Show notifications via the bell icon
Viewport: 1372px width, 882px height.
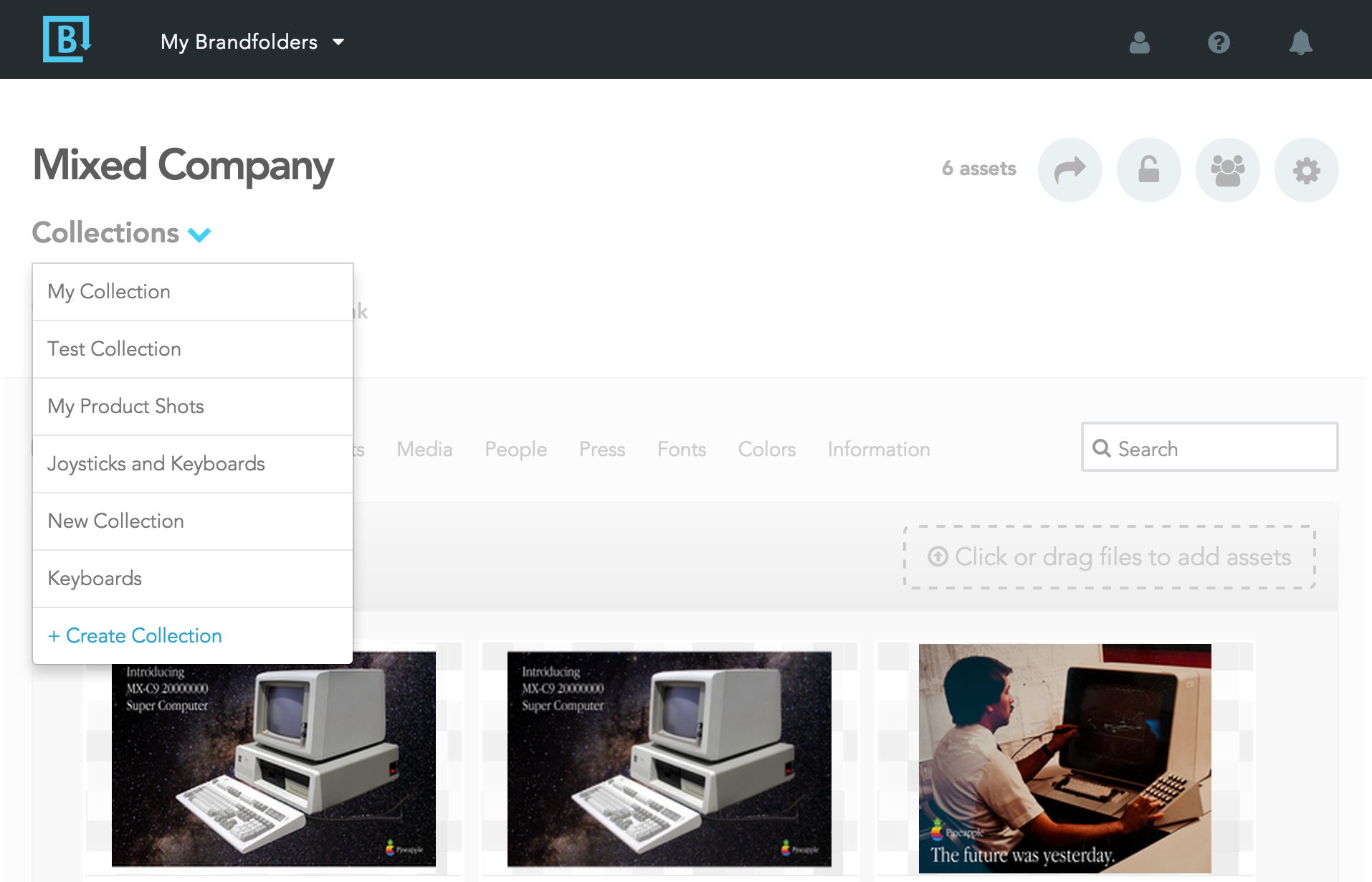click(1300, 42)
